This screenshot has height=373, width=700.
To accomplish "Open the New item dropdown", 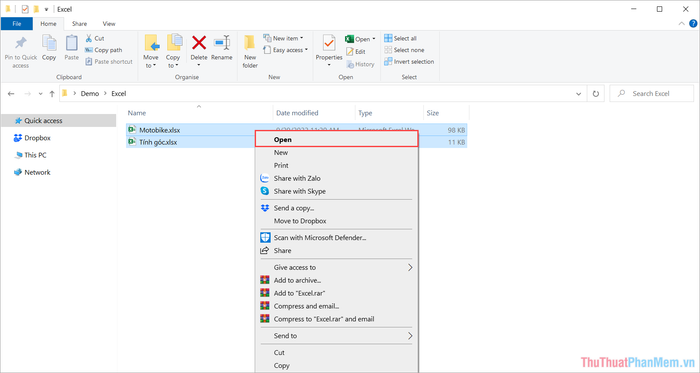I will click(x=283, y=38).
